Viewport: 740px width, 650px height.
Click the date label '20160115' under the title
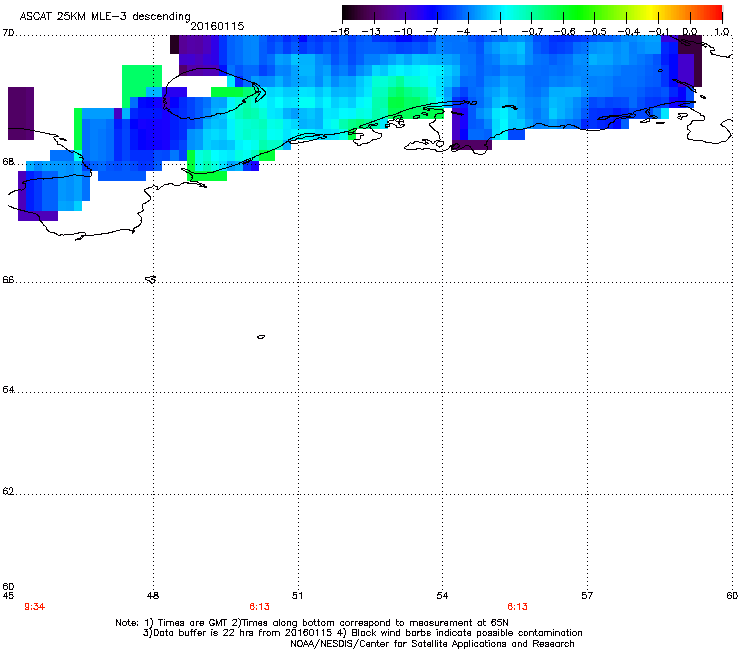(x=217, y=26)
